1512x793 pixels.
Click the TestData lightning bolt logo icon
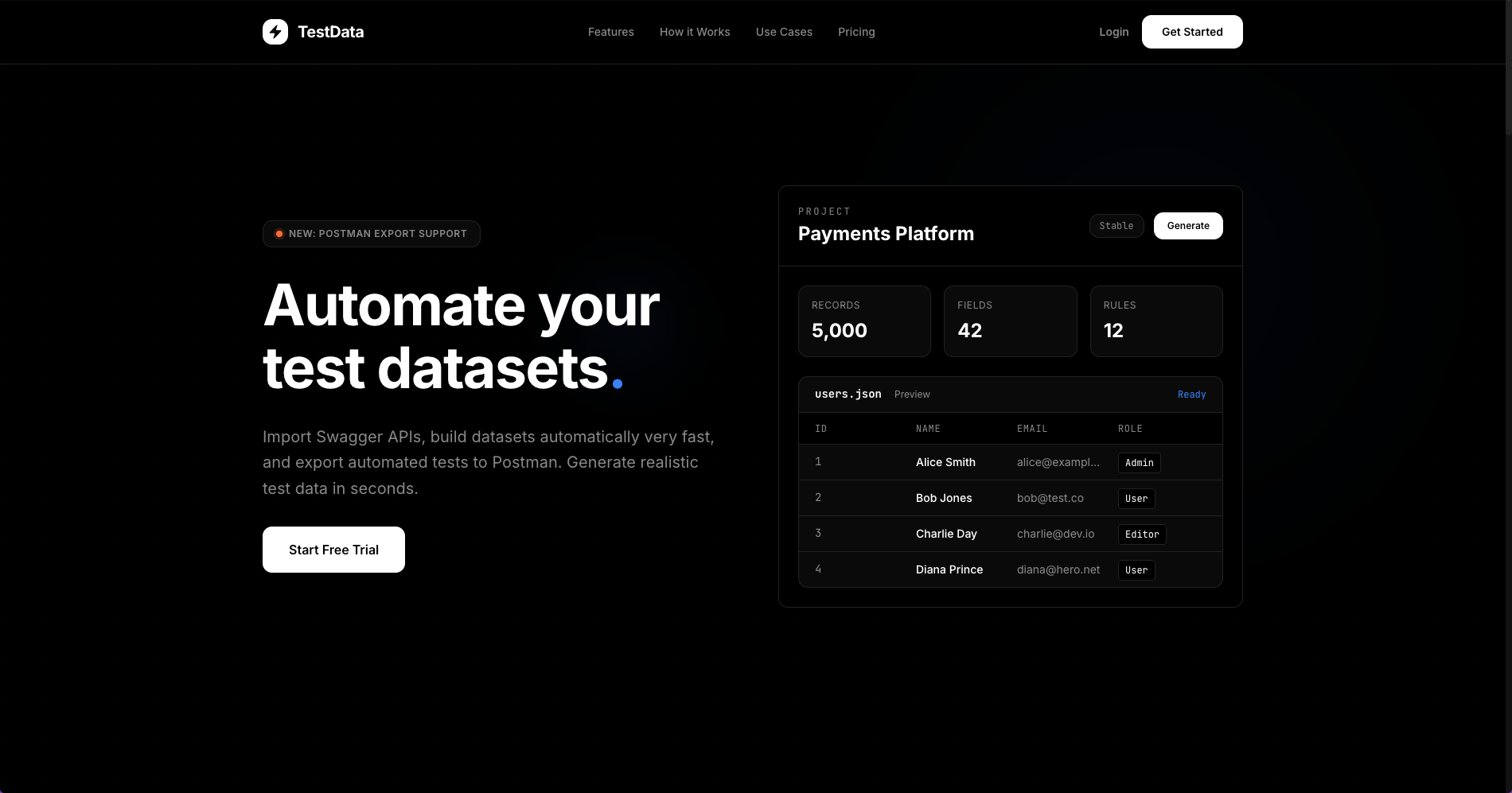(x=275, y=32)
